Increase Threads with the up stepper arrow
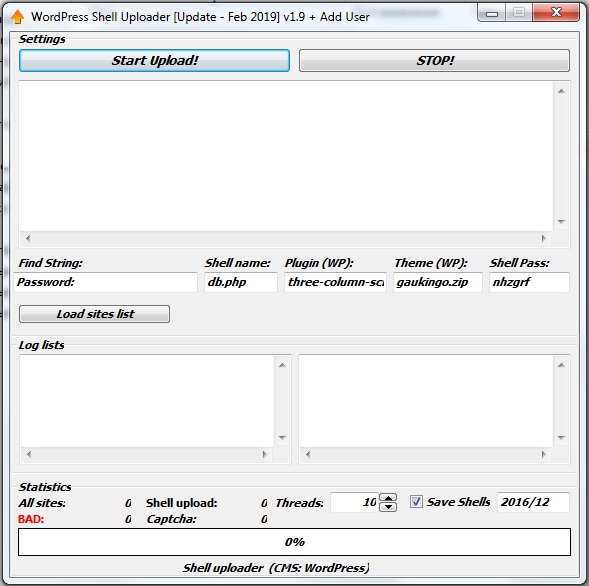This screenshot has width=589, height=586. pyautogui.click(x=388, y=498)
